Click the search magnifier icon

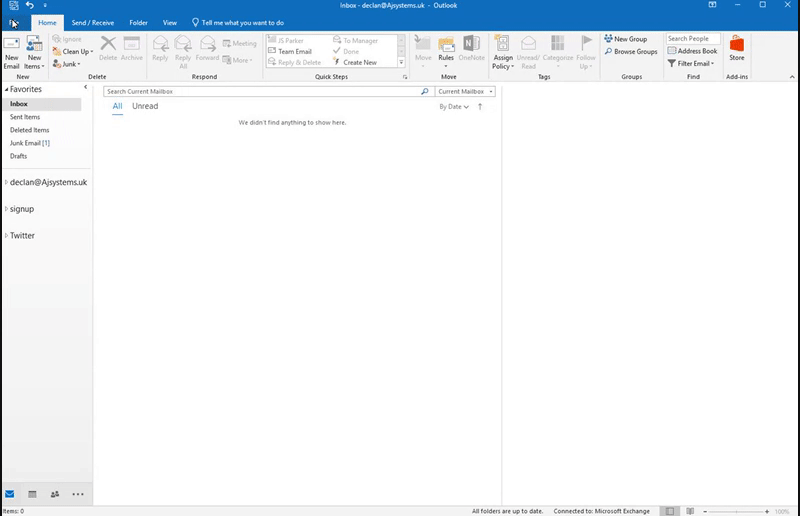point(424,91)
